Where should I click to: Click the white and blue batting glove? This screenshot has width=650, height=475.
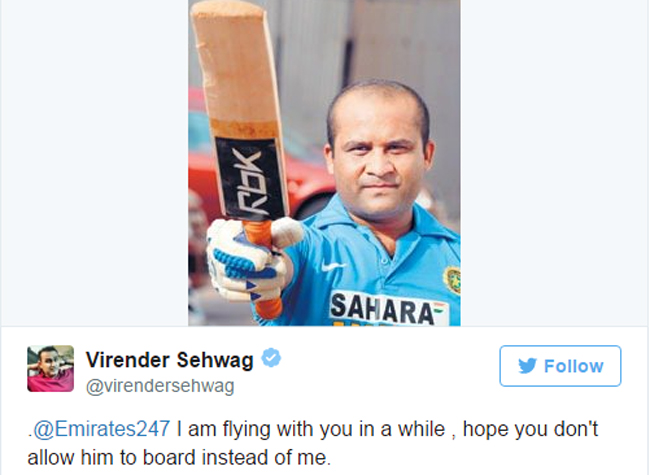pos(247,259)
